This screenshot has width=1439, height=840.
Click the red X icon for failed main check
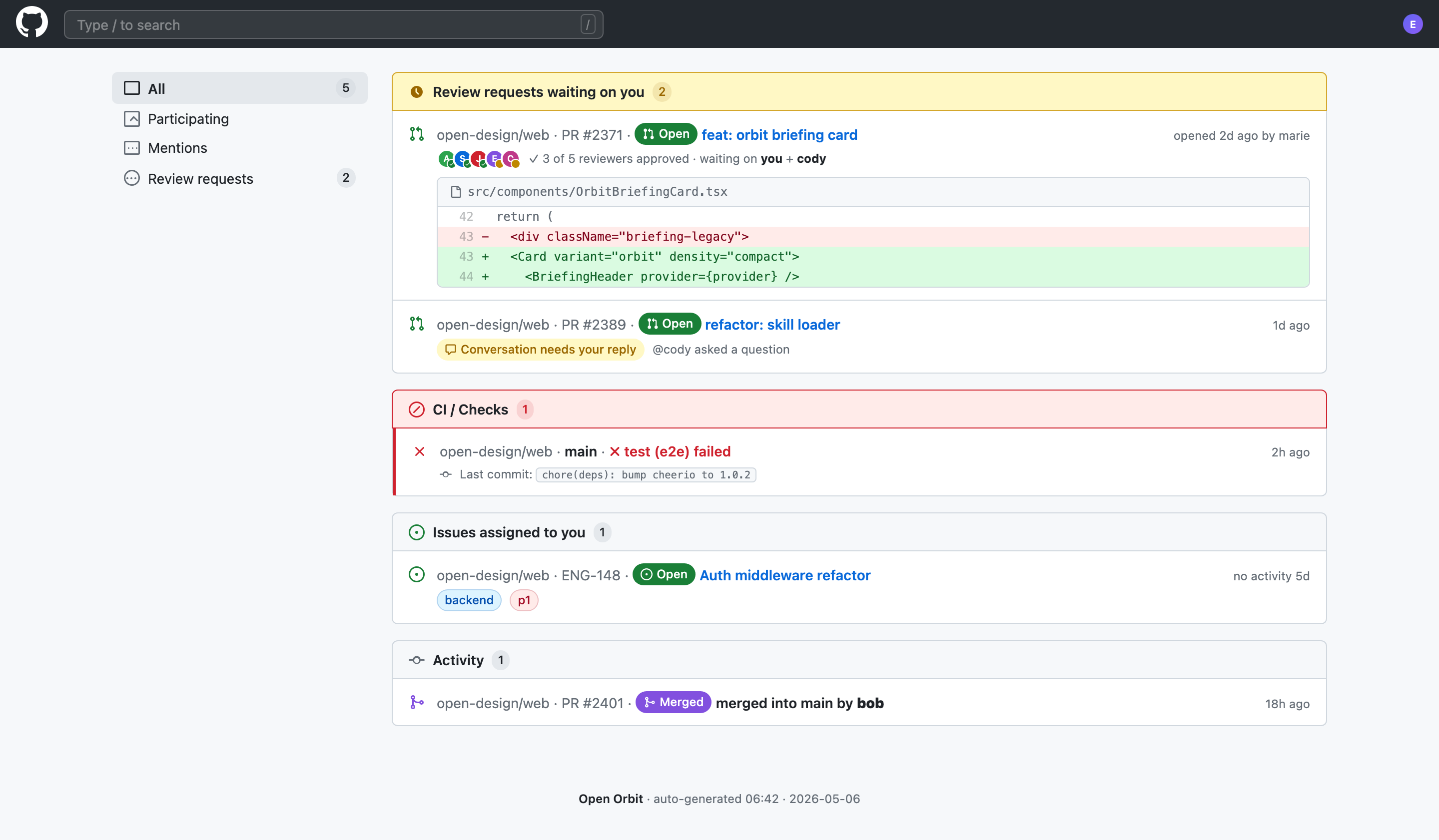(x=420, y=451)
